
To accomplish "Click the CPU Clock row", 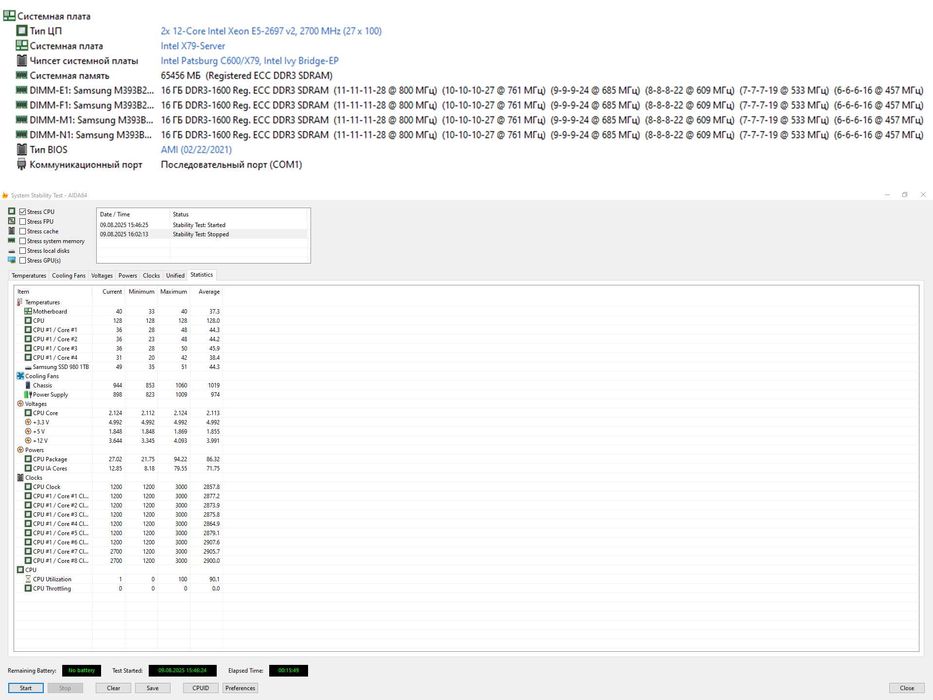I will (118, 487).
